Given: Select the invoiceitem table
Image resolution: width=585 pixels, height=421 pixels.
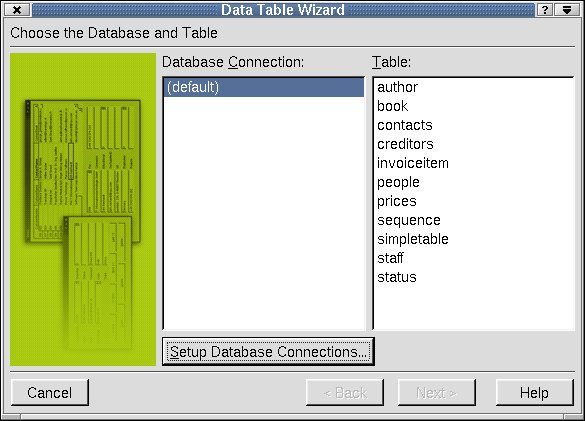Looking at the screenshot, I should tap(413, 163).
